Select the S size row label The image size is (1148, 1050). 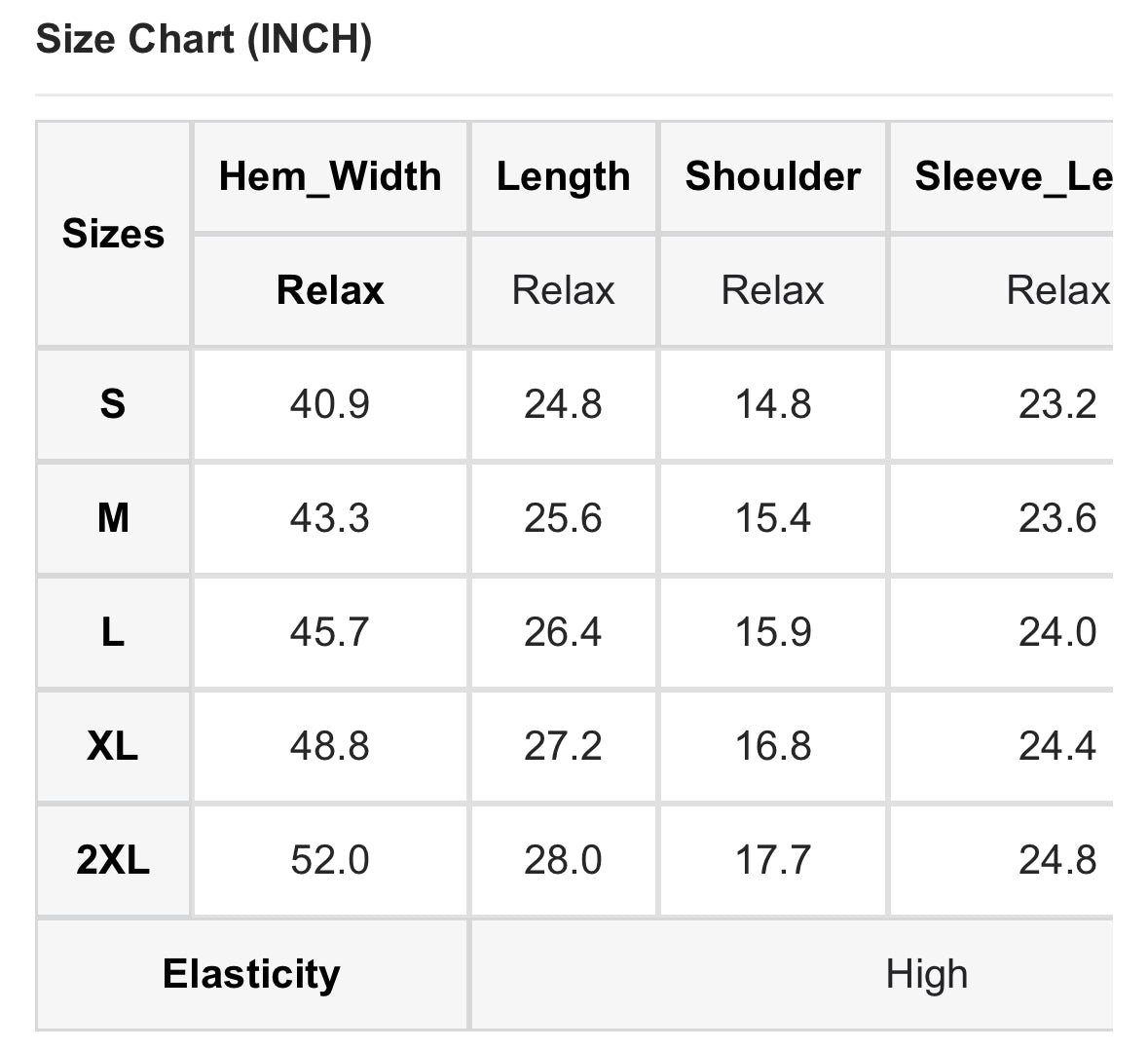coord(113,403)
